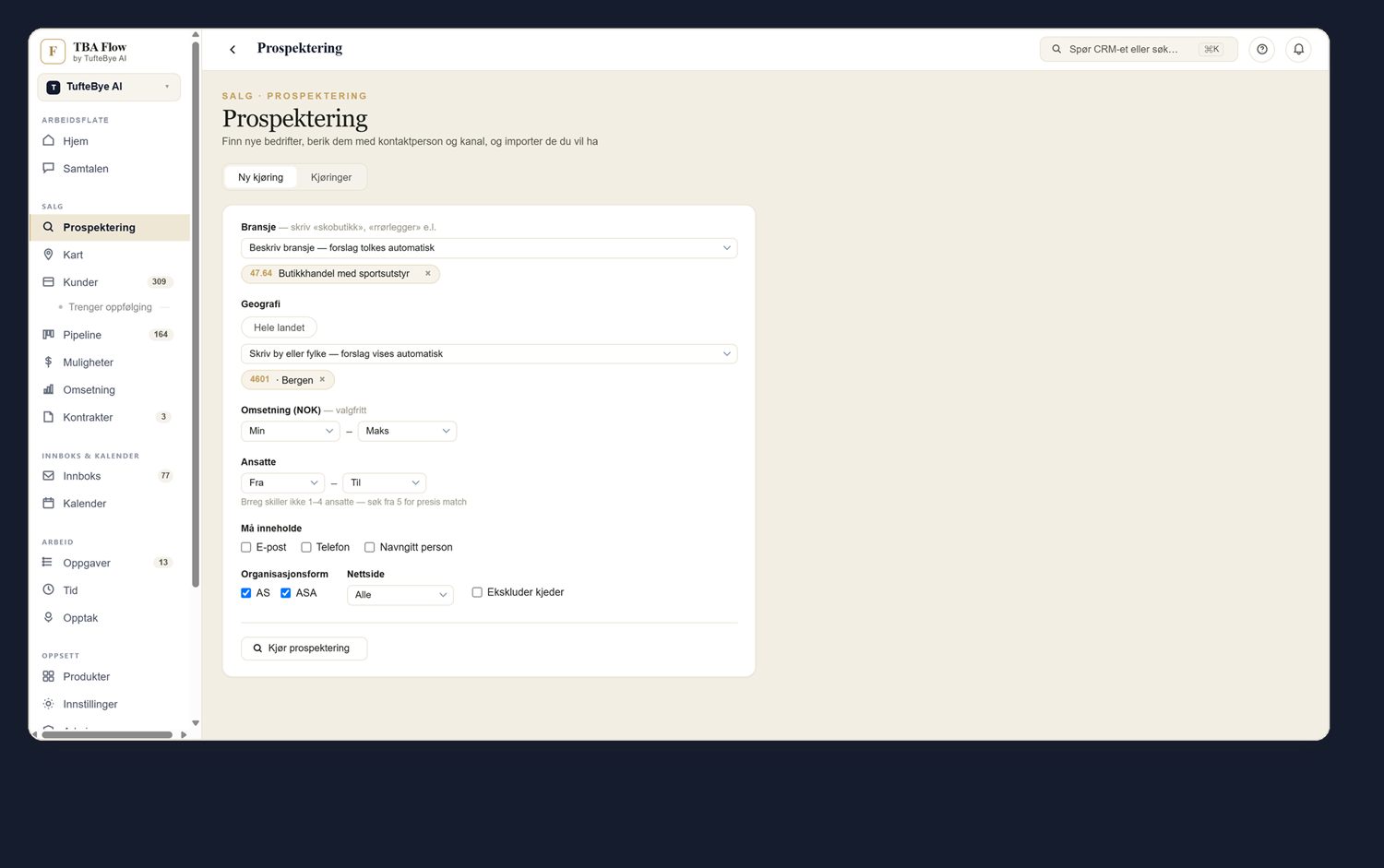Click the 164 badge next to Pipeline
Image resolution: width=1384 pixels, height=868 pixels.
(161, 335)
